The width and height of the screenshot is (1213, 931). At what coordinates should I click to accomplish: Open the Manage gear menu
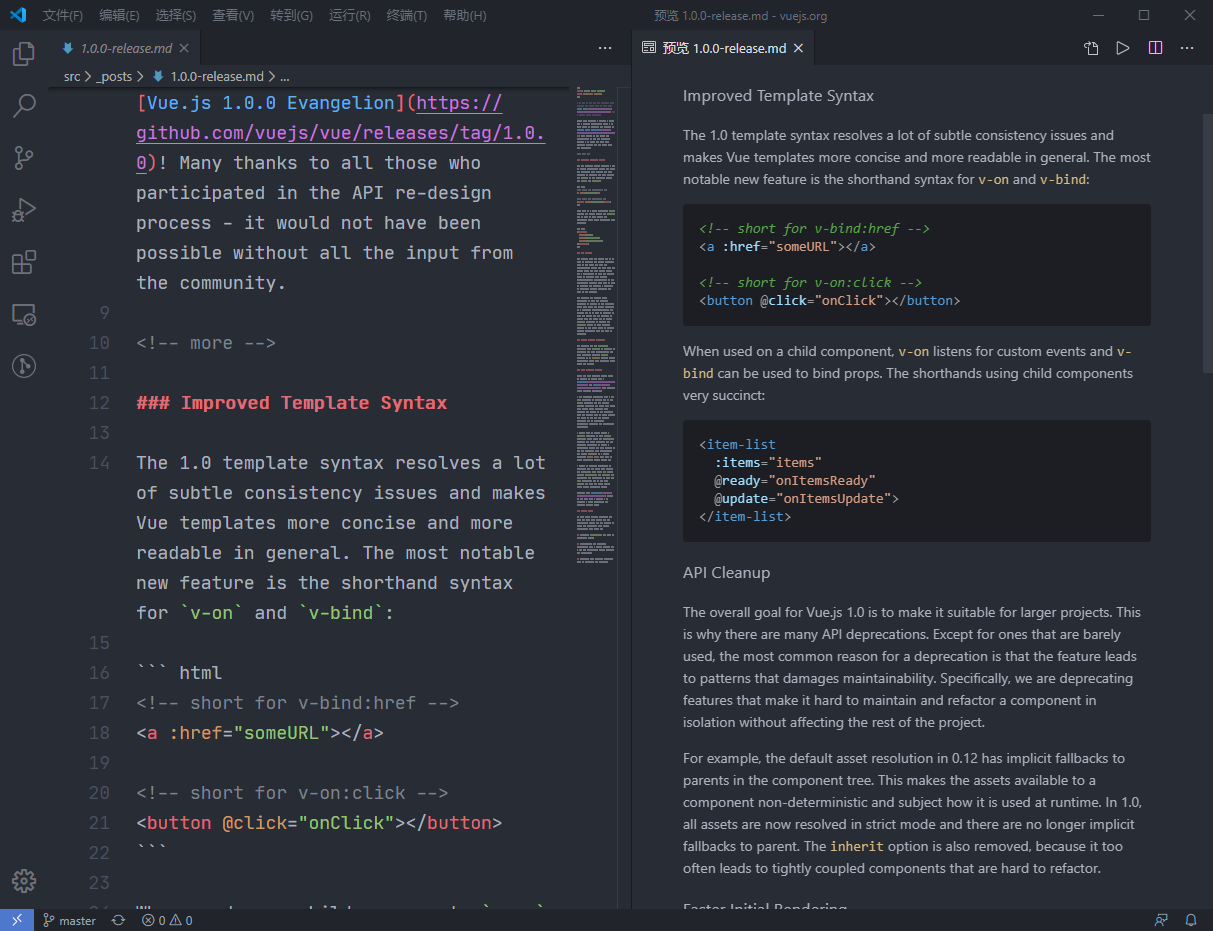(24, 881)
